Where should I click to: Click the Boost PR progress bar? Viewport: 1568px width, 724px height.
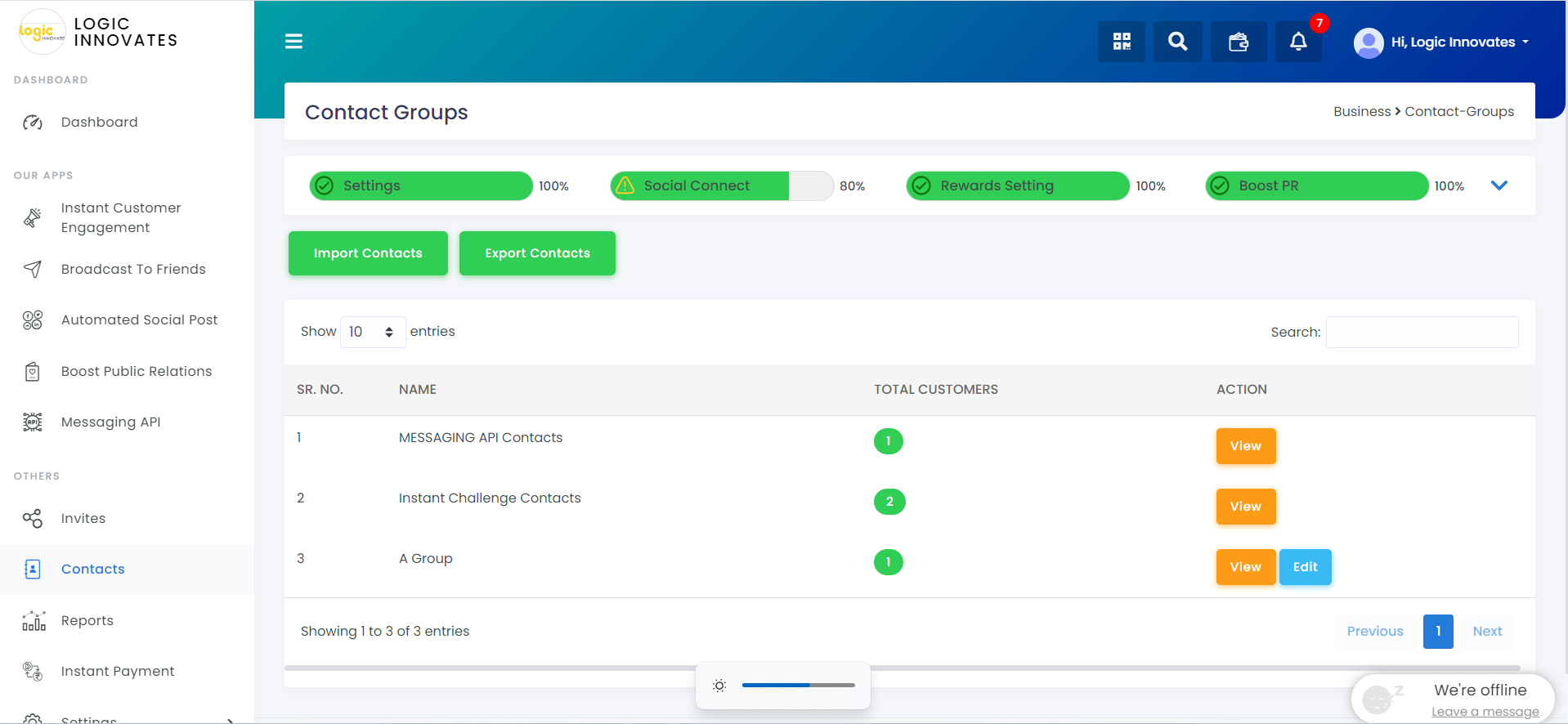(1317, 185)
